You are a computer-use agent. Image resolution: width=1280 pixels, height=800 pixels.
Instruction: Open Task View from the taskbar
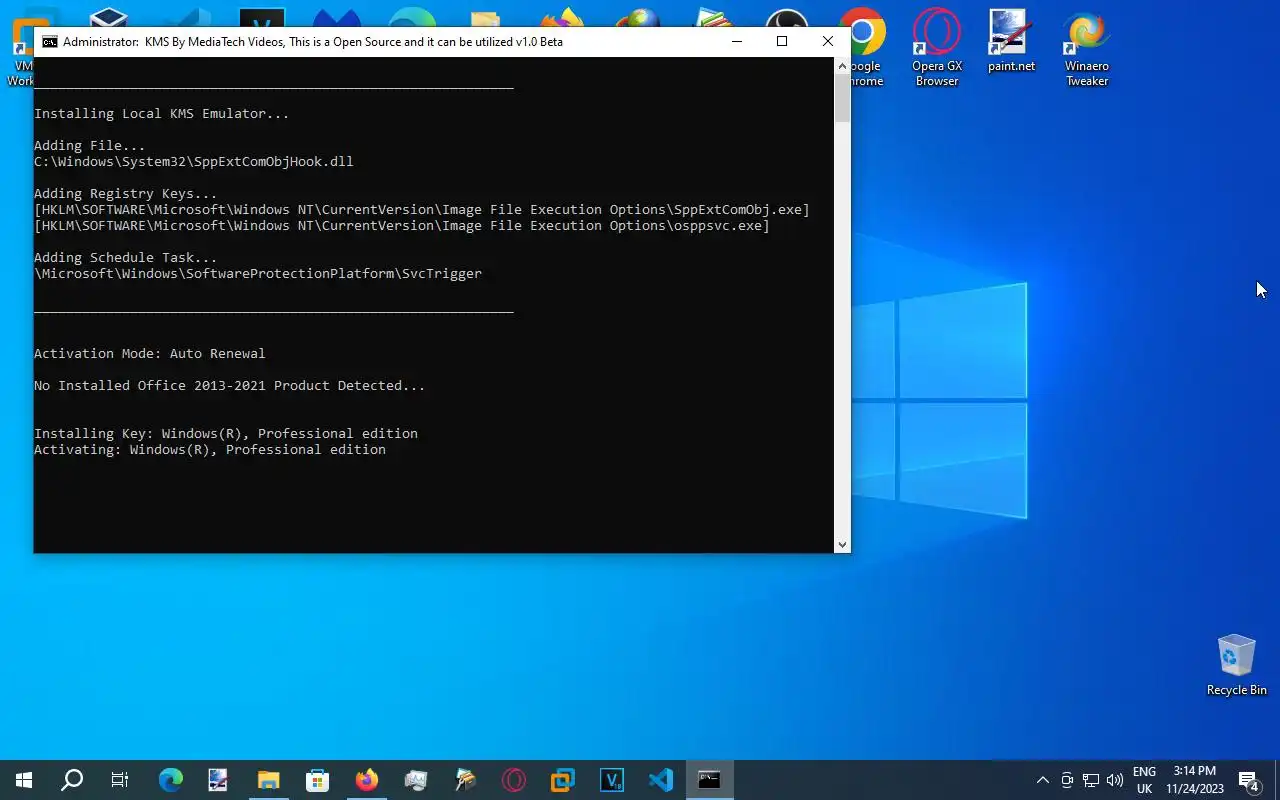[120, 780]
